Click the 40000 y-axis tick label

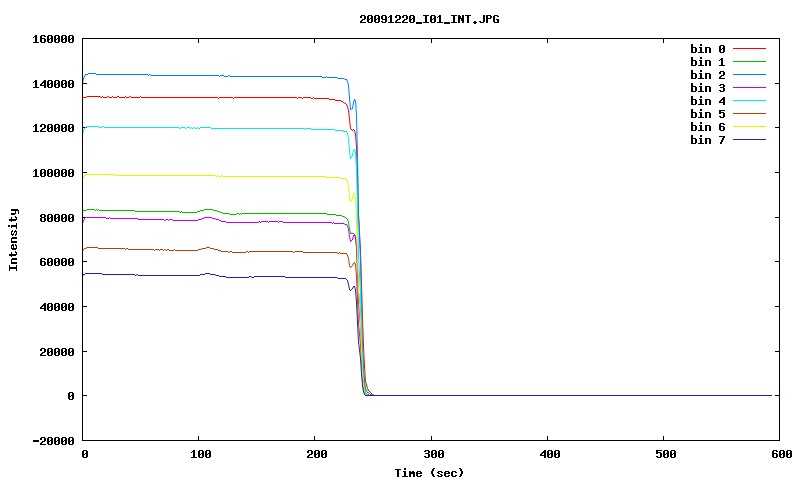point(57,307)
